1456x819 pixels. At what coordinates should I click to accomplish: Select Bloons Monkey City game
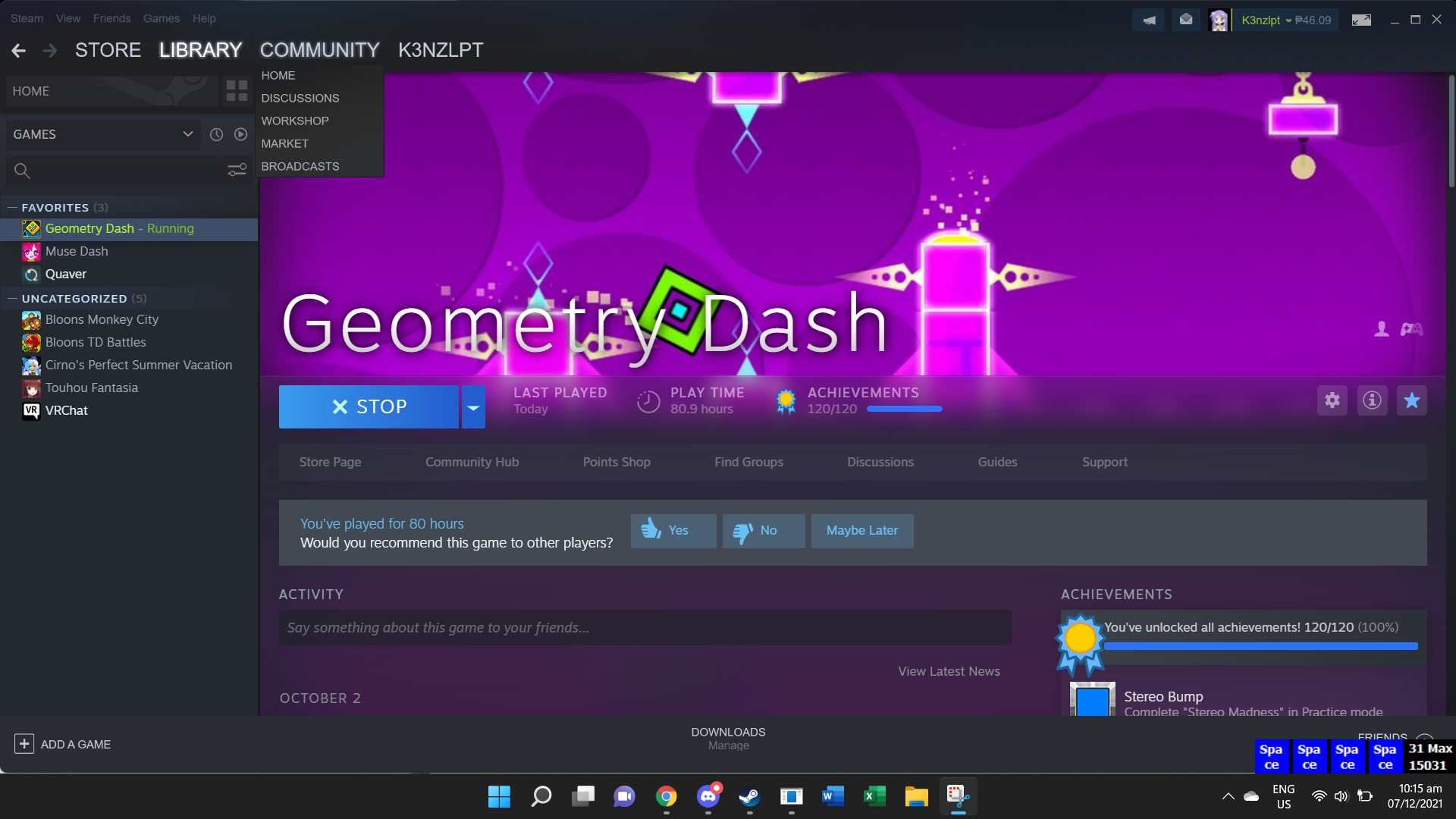pos(129,319)
